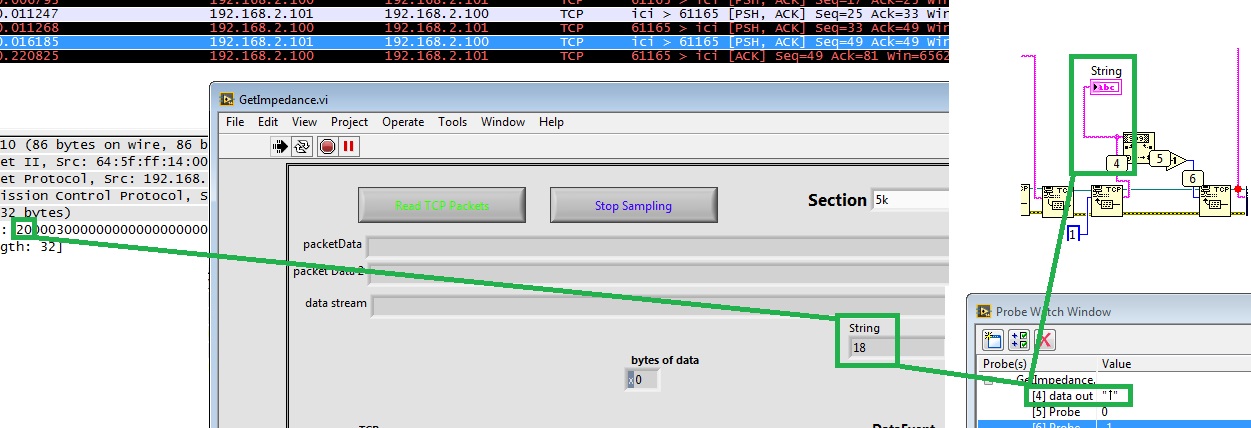This screenshot has height=428, width=1251.
Task: Click probe marker 6 on the diagram
Action: click(1192, 178)
